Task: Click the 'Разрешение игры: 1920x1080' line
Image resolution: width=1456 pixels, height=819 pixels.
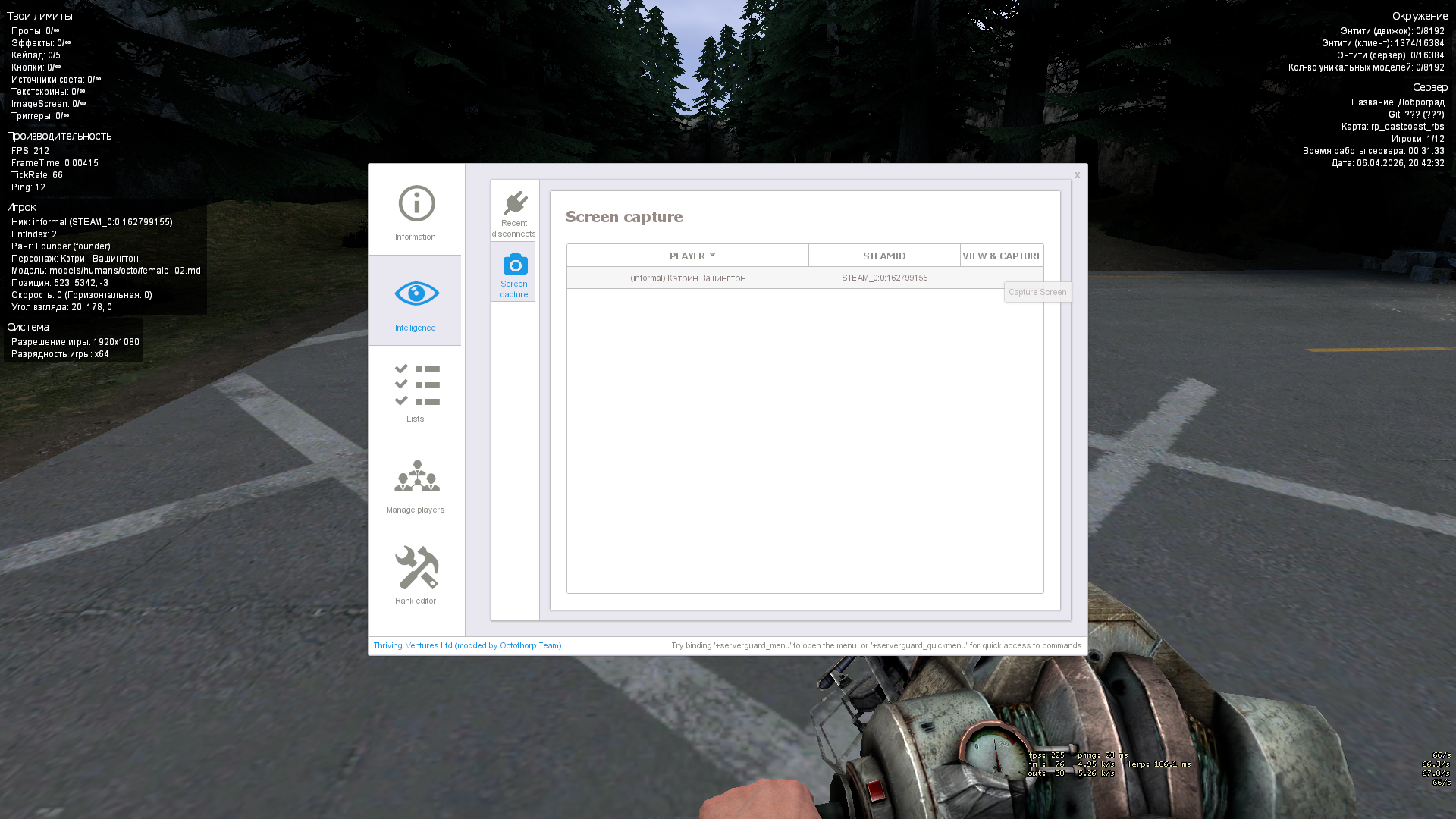Action: (75, 342)
